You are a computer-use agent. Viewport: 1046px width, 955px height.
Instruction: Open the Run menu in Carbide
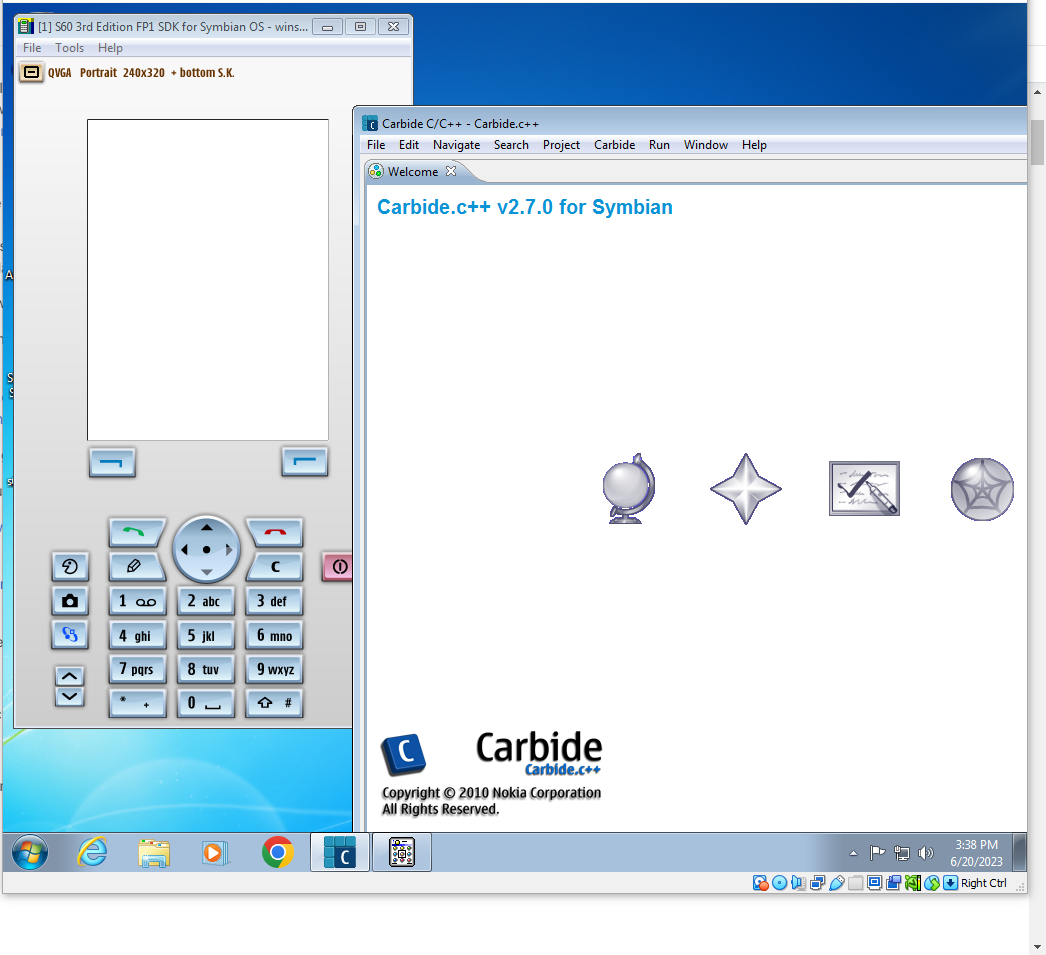pos(659,145)
